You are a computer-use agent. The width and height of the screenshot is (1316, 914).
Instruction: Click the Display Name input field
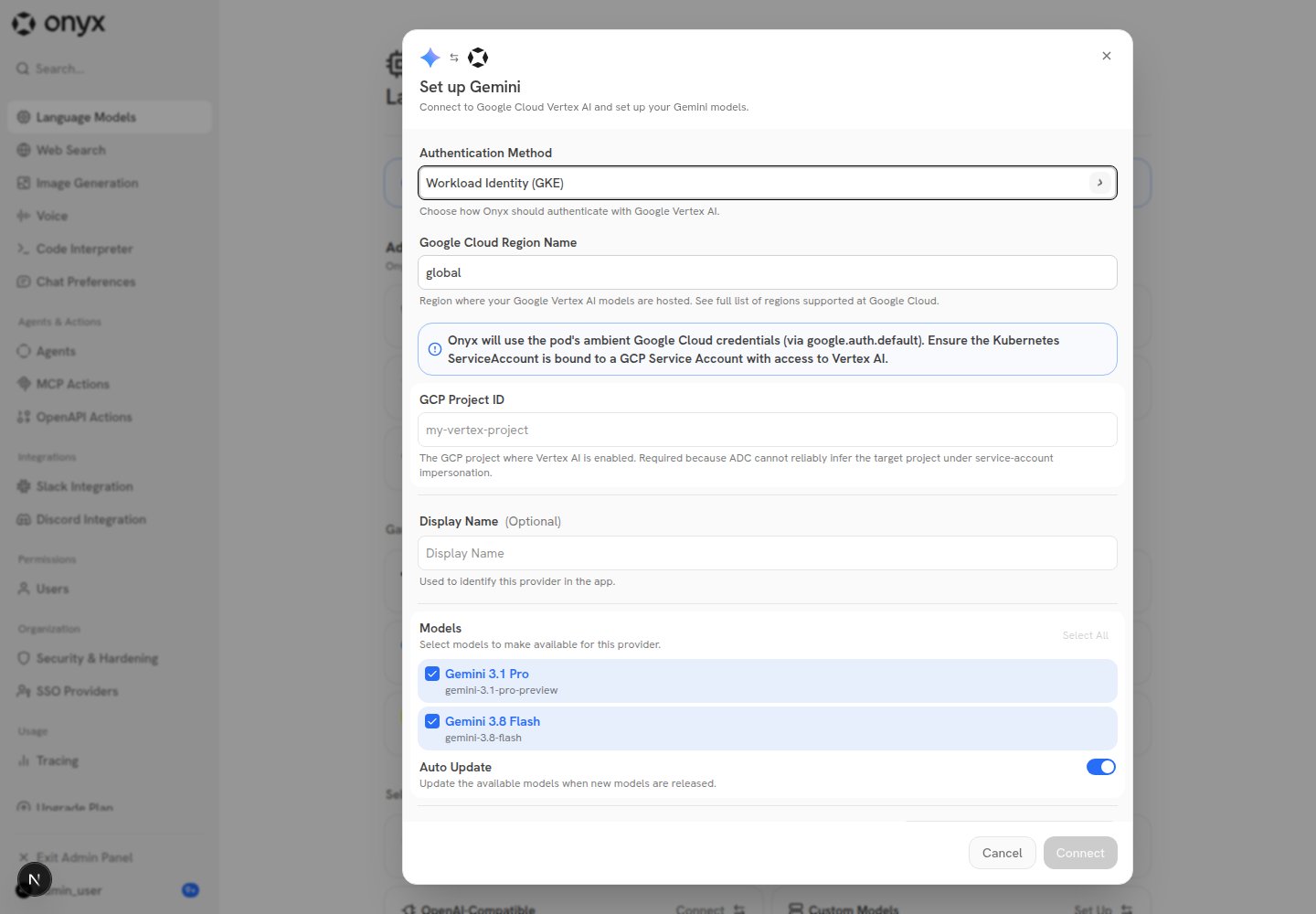[x=768, y=553]
